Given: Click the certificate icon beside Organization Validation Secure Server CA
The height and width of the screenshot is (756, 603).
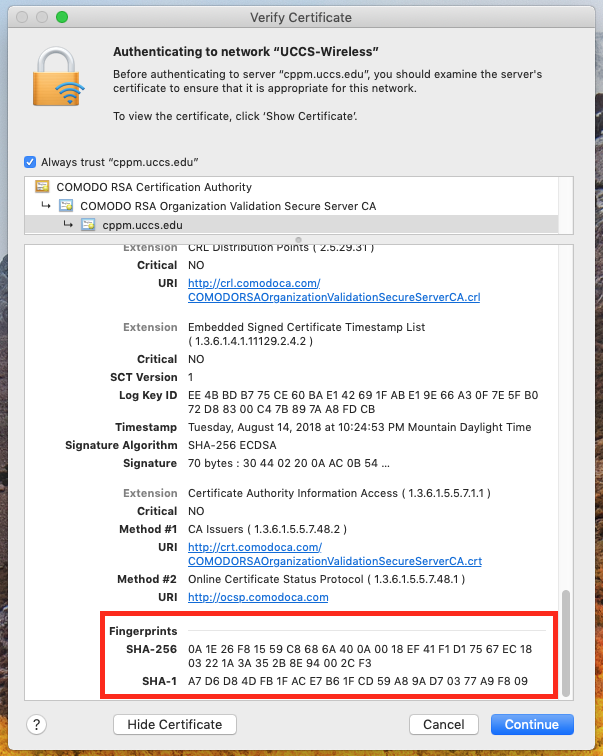Looking at the screenshot, I should (x=66, y=206).
